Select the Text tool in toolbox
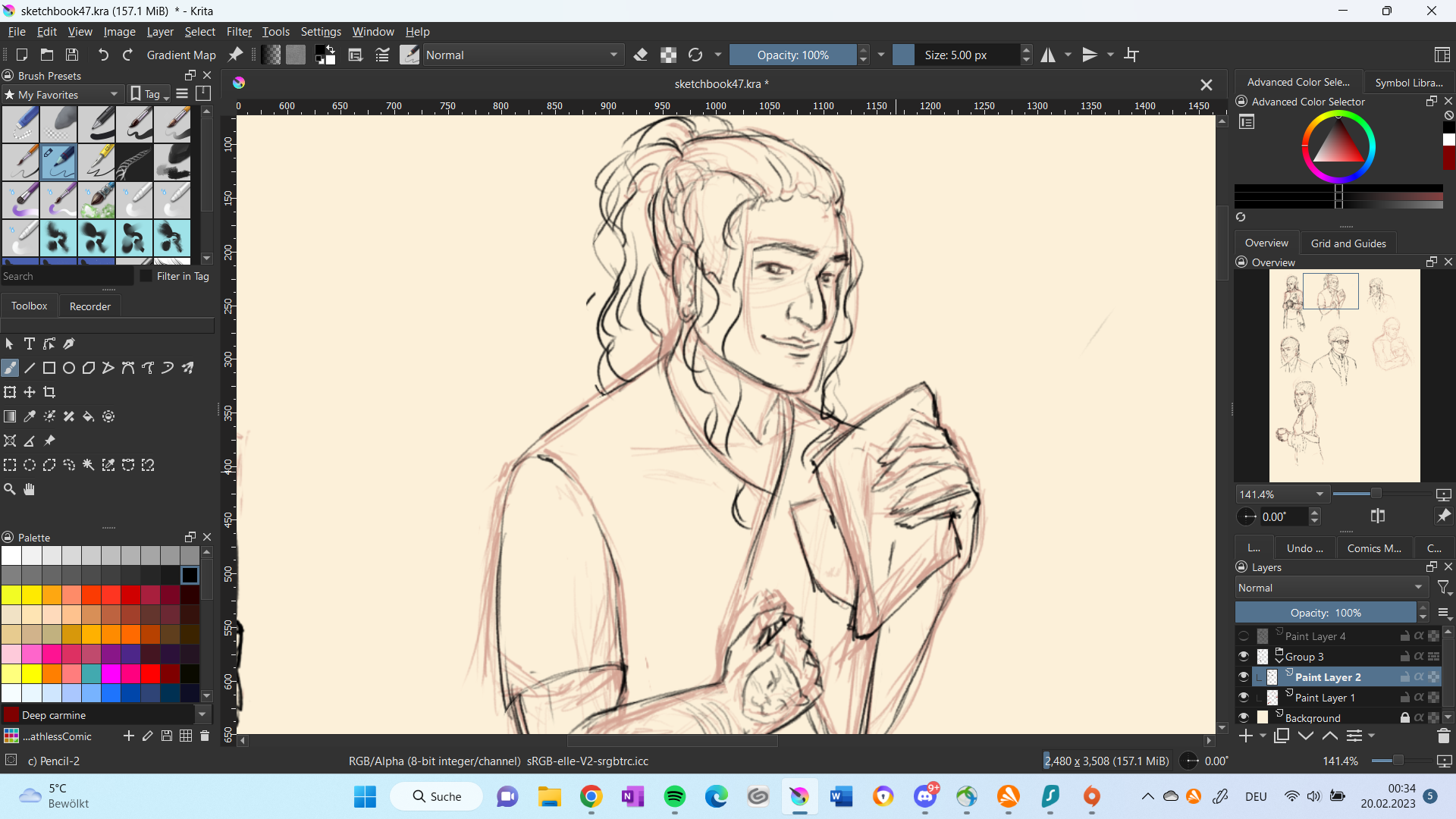The image size is (1456, 819). point(30,344)
